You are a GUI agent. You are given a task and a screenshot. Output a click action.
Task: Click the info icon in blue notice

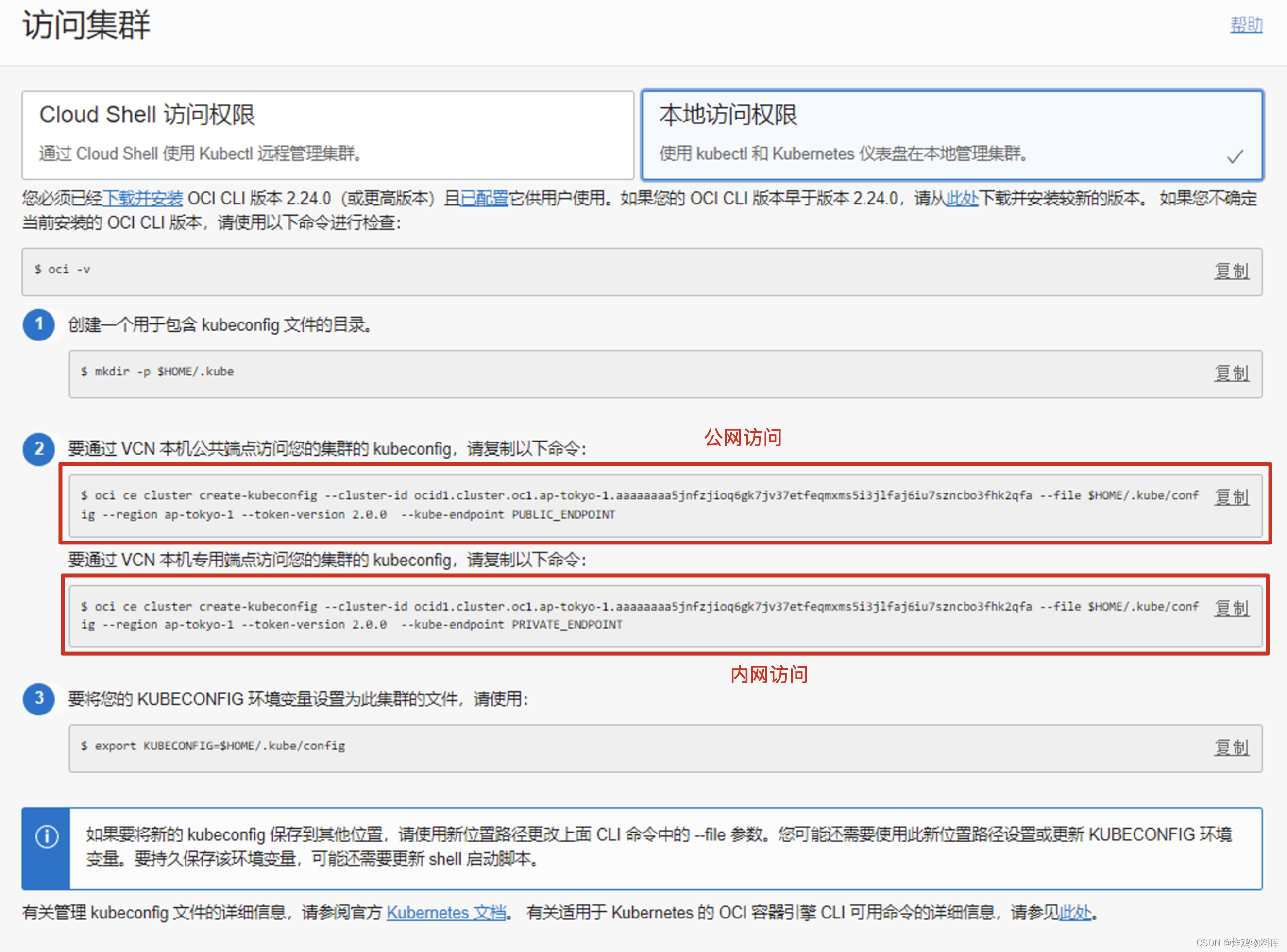47,836
